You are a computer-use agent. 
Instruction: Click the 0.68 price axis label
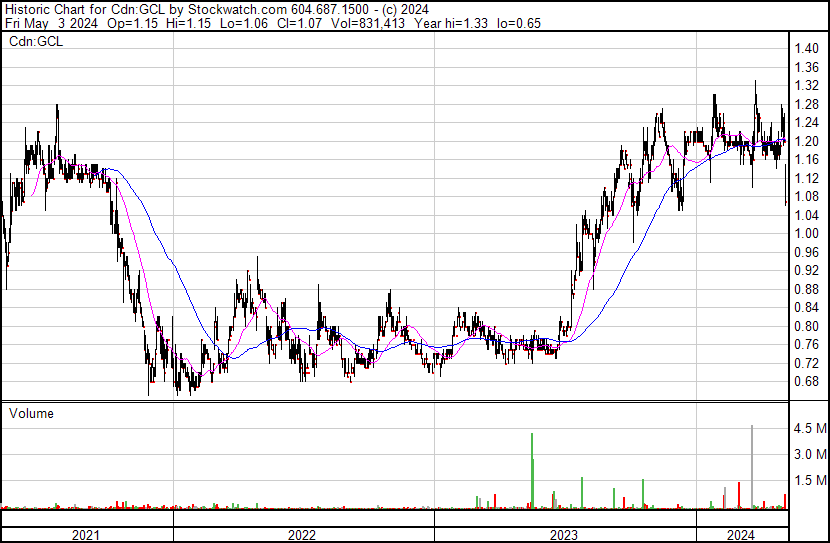(x=806, y=382)
